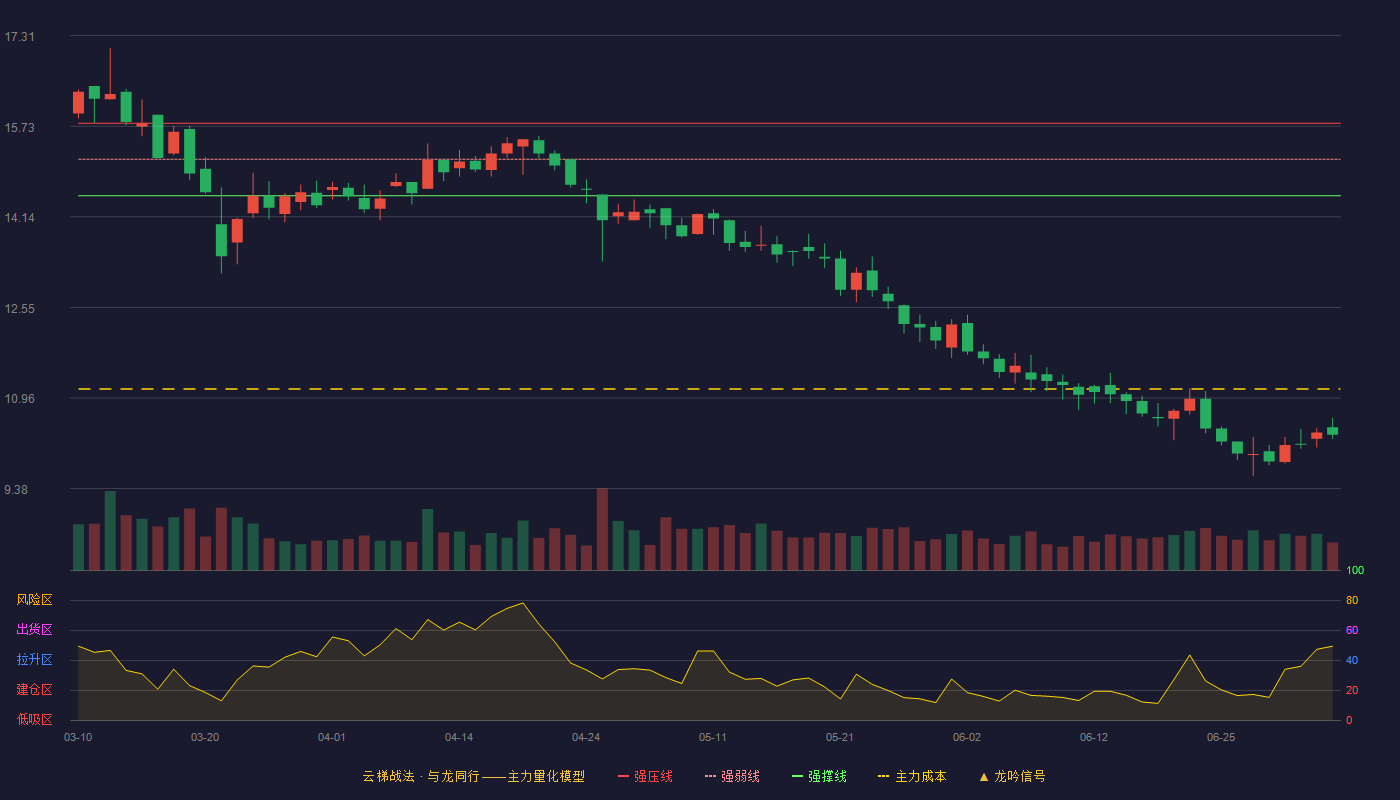Click the 龙吟信号 triangle legend icon
The height and width of the screenshot is (800, 1400).
pos(983,776)
